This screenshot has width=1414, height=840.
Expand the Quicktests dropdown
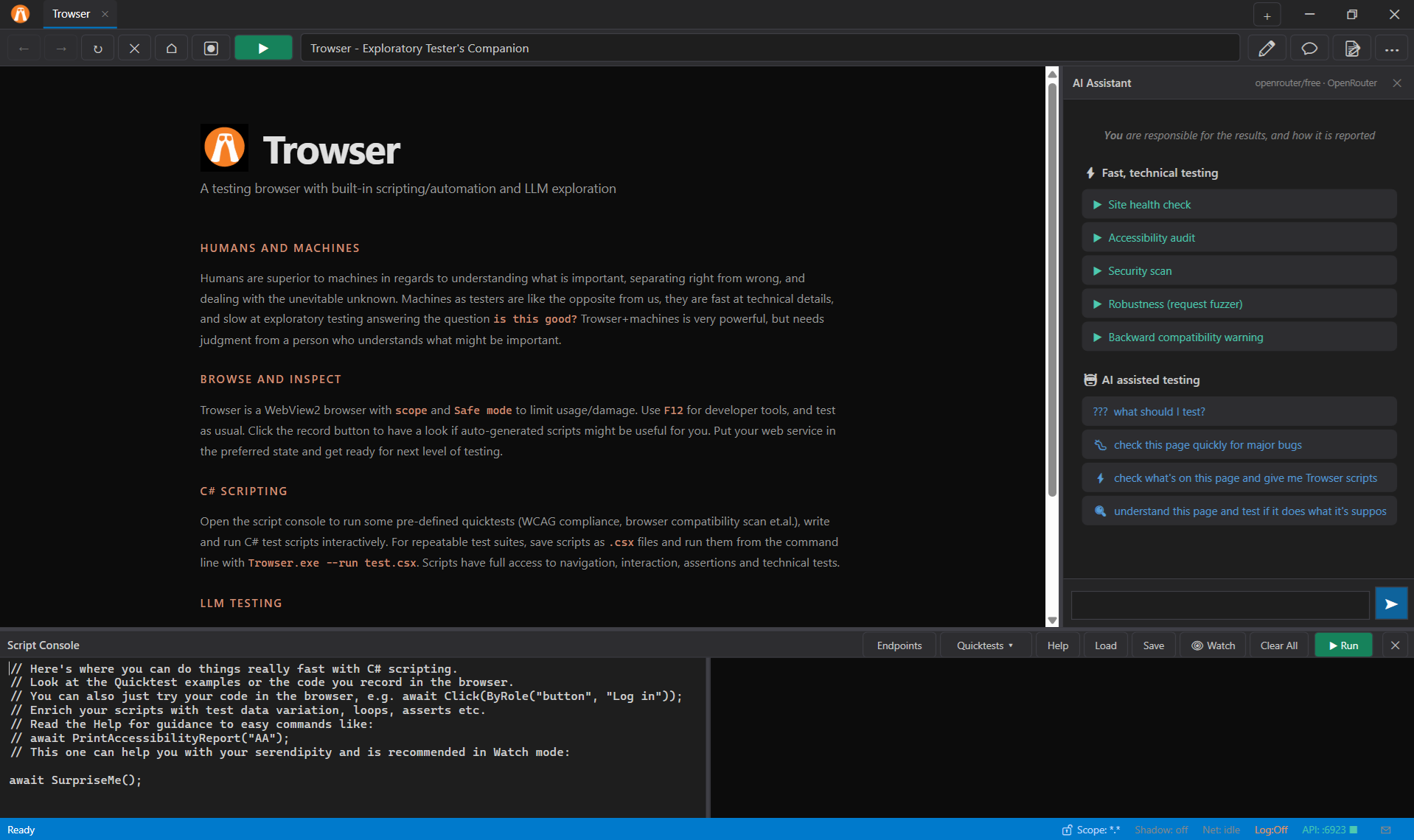click(x=984, y=645)
